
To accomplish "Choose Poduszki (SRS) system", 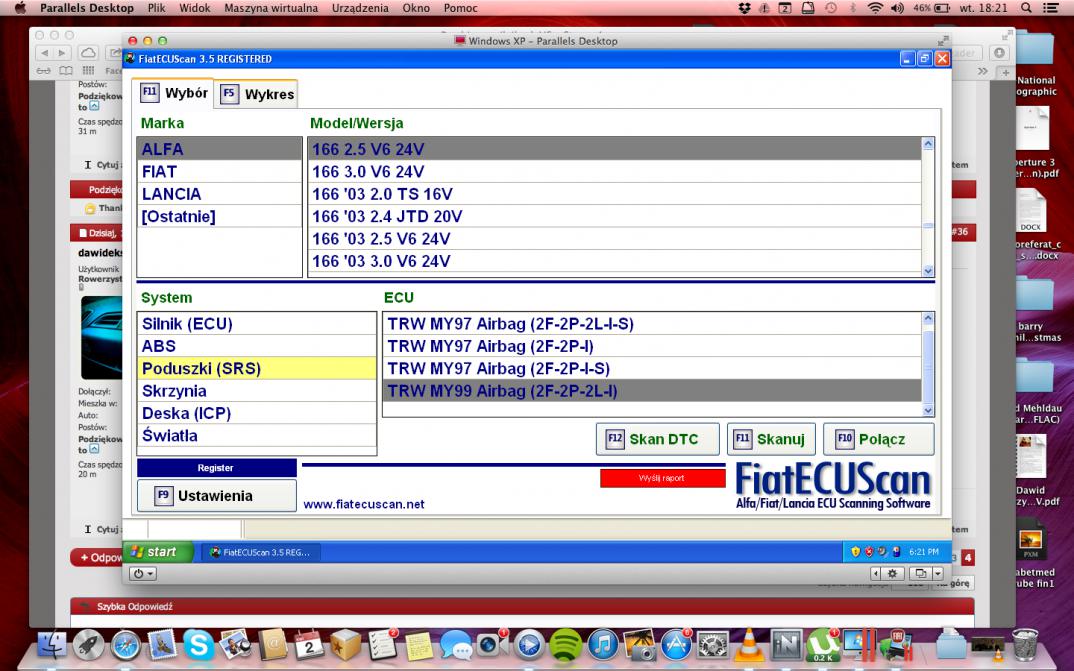I will [257, 368].
